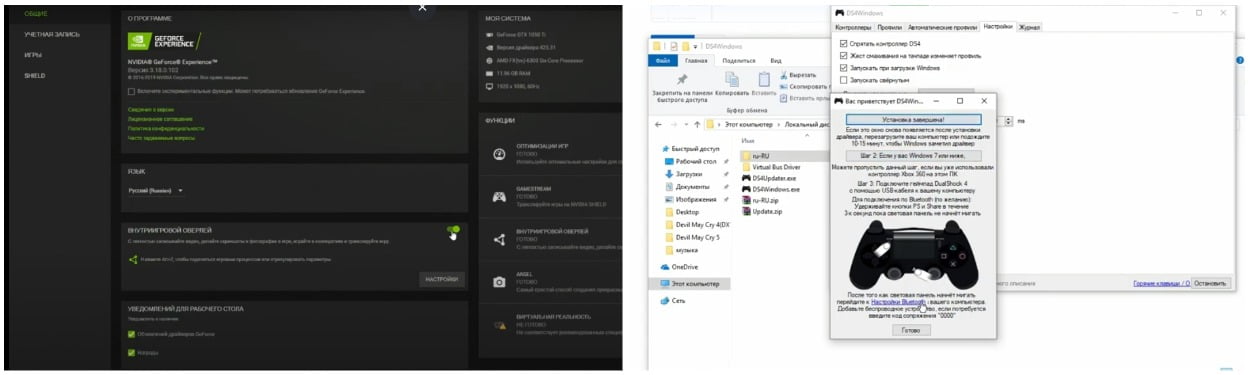Click the НАСТРОЙКИ overlay button
Screen dimensions: 1250x375
click(441, 279)
